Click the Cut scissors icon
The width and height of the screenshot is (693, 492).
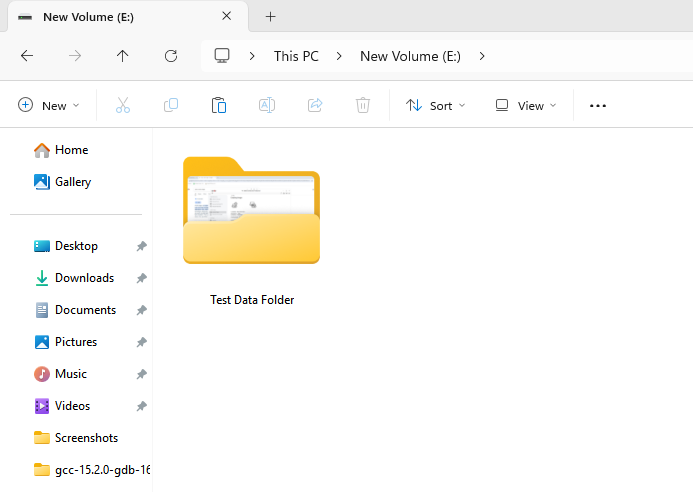pyautogui.click(x=123, y=105)
